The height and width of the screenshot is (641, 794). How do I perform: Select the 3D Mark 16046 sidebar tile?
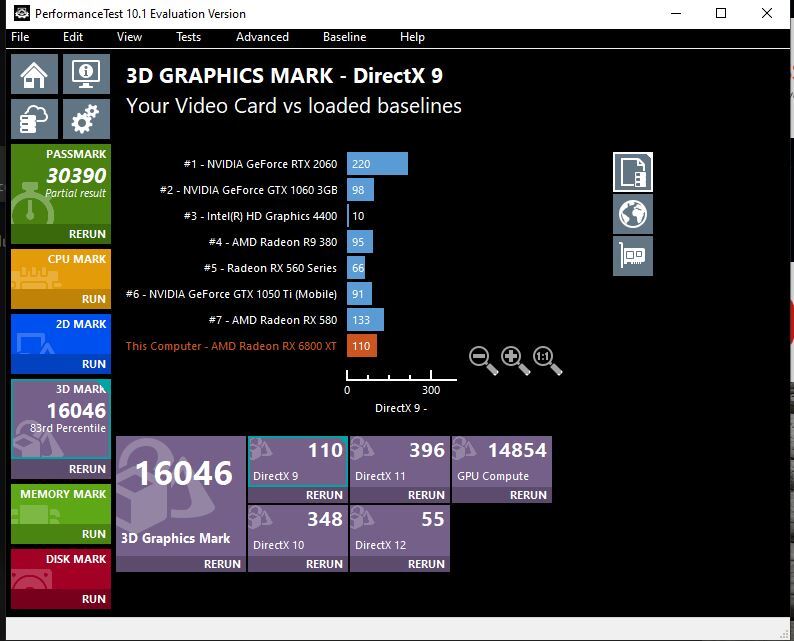[61, 419]
